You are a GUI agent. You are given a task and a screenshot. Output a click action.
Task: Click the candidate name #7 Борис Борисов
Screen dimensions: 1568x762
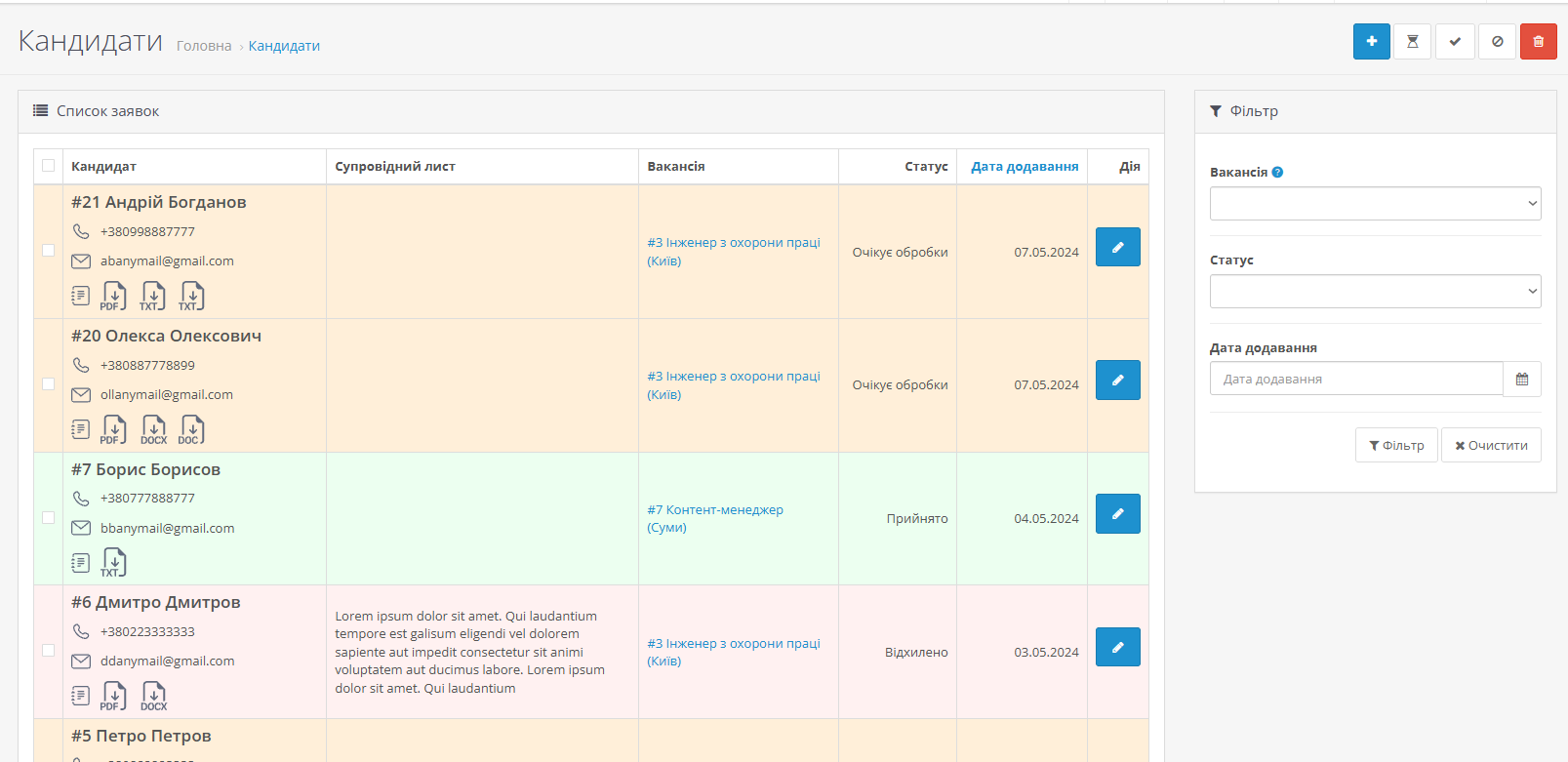[145, 469]
